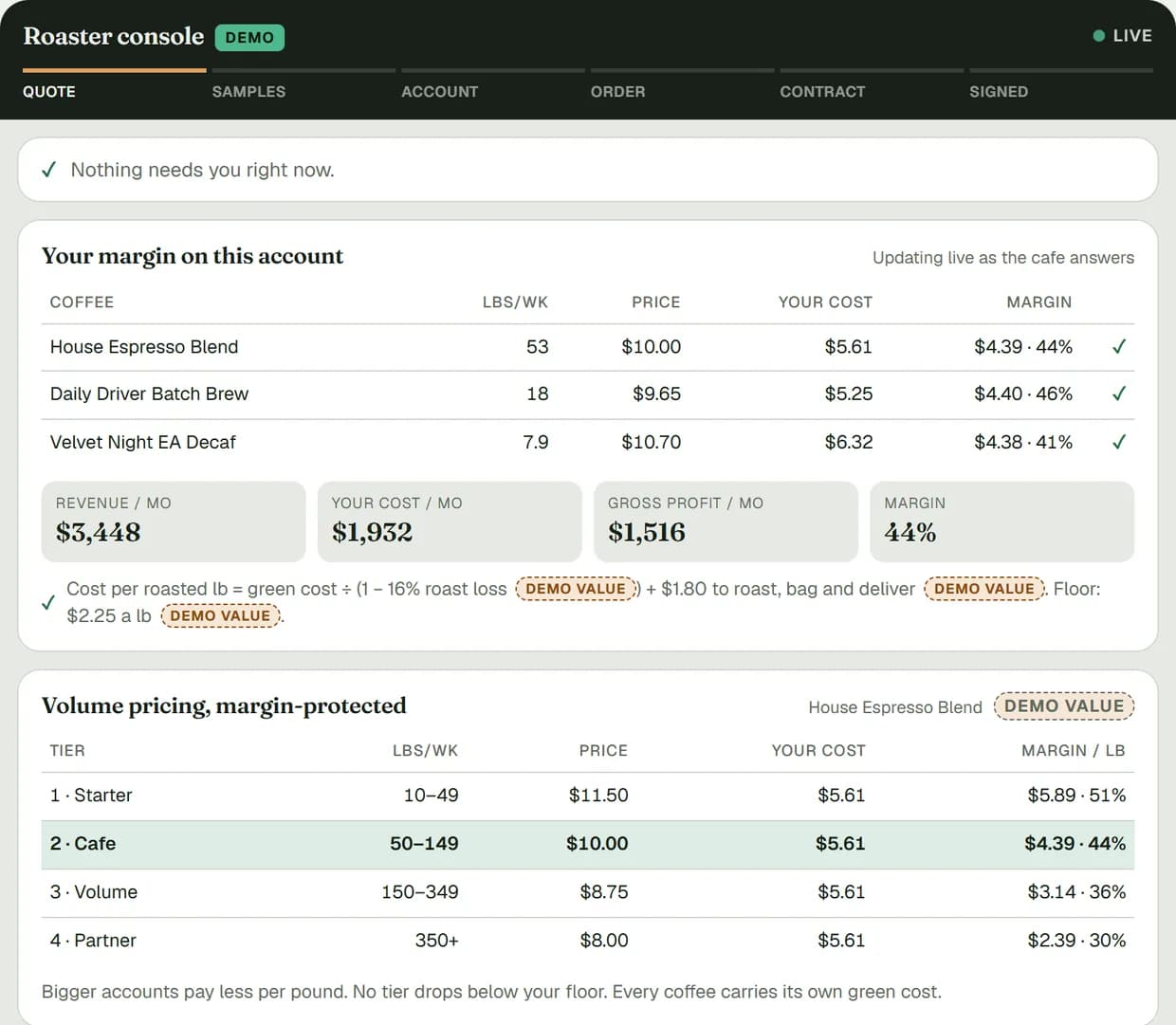Click the 150–349 lbs/wk range
The height and width of the screenshot is (1025, 1176).
(419, 892)
